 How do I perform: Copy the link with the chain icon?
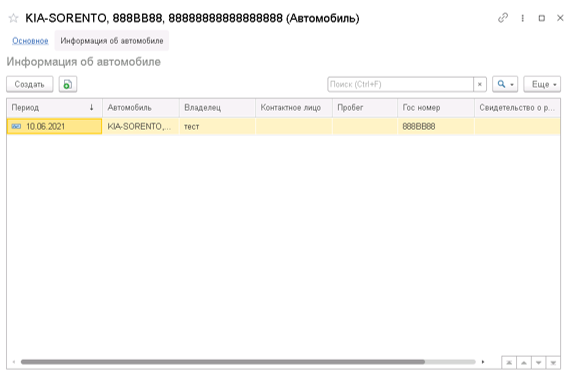[503, 18]
